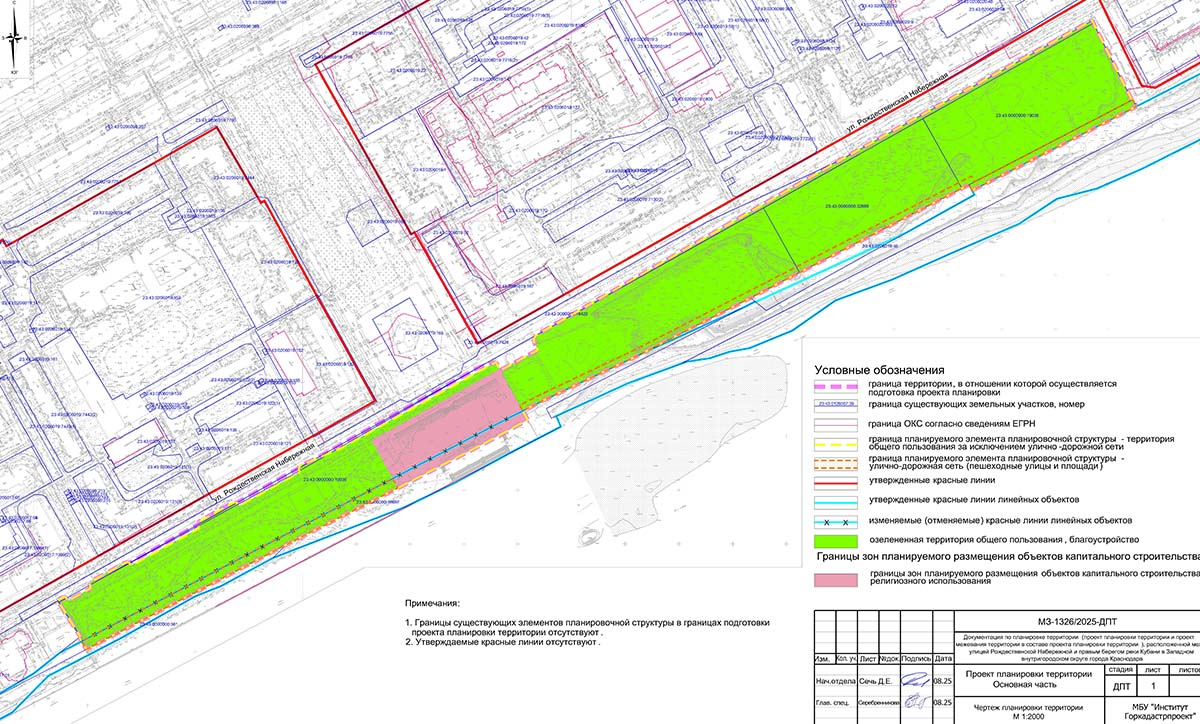The image size is (1200, 724).
Task: Click the 'Примечания:' notes heading
Action: click(x=435, y=605)
